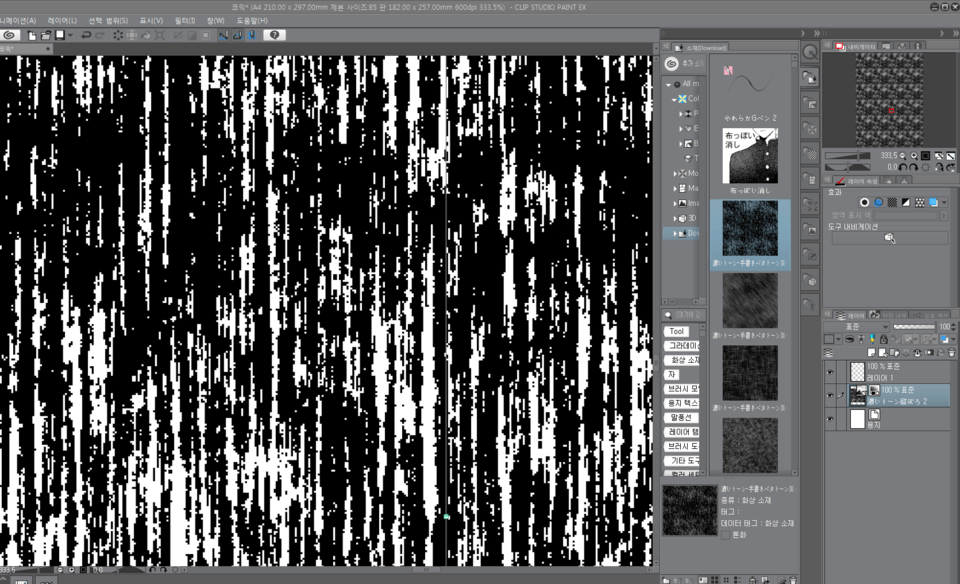
Task: Click the Tool tag button
Action: (x=677, y=331)
